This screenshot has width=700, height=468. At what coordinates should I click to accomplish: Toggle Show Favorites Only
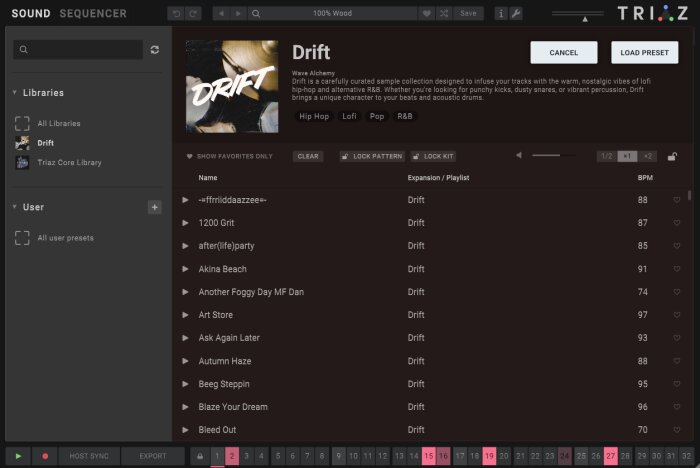229,156
